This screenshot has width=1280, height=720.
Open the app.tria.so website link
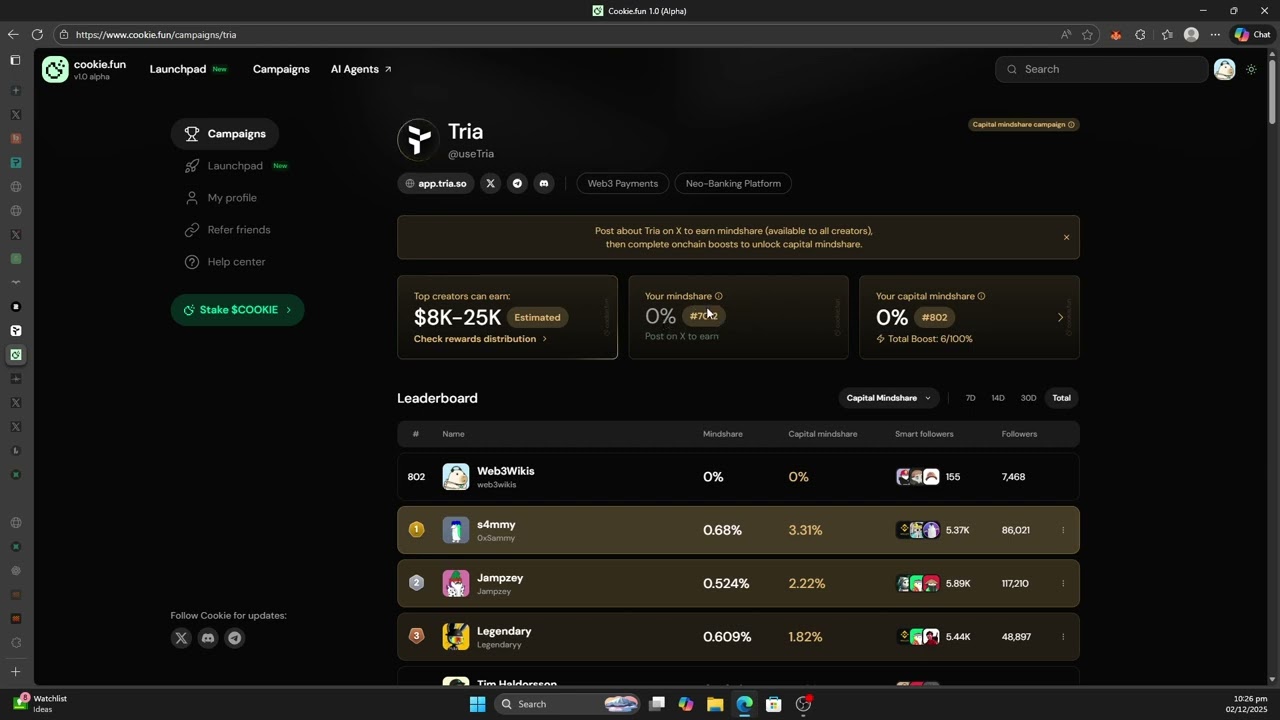point(434,184)
